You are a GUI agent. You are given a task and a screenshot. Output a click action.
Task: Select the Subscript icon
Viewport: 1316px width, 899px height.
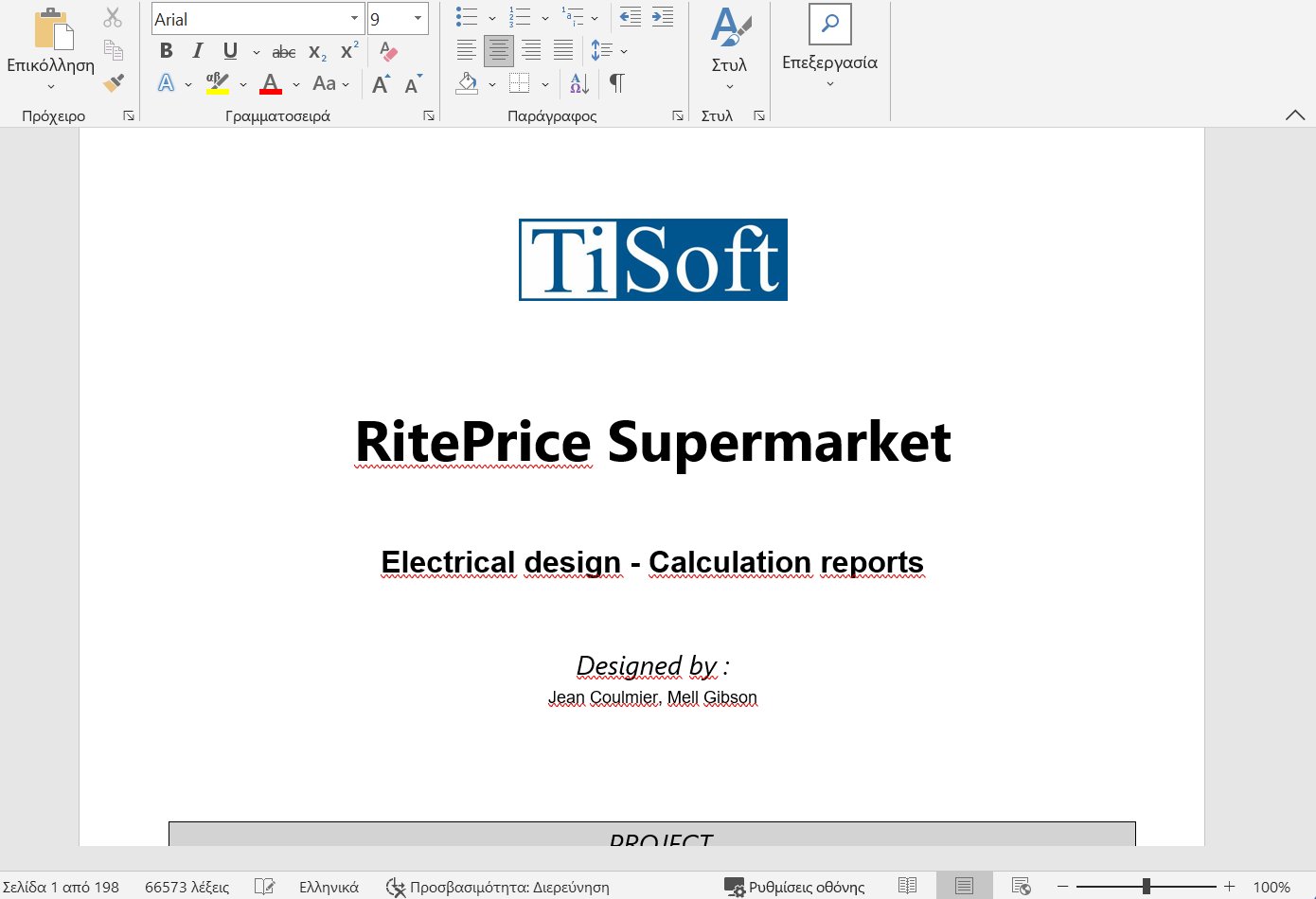tap(316, 52)
